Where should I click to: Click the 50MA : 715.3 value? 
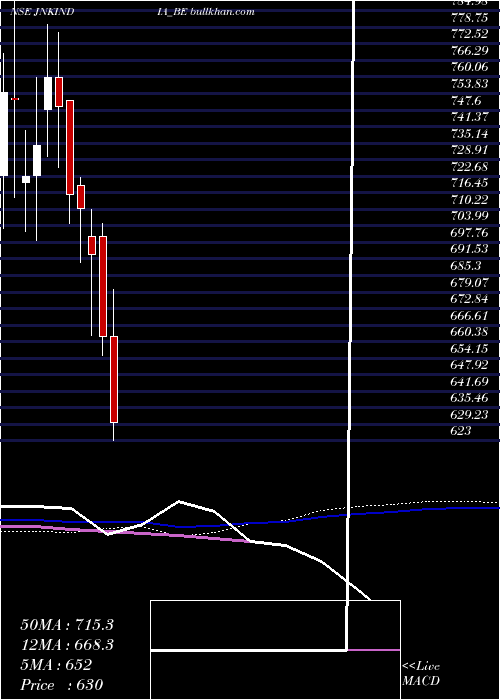[x=67, y=625]
